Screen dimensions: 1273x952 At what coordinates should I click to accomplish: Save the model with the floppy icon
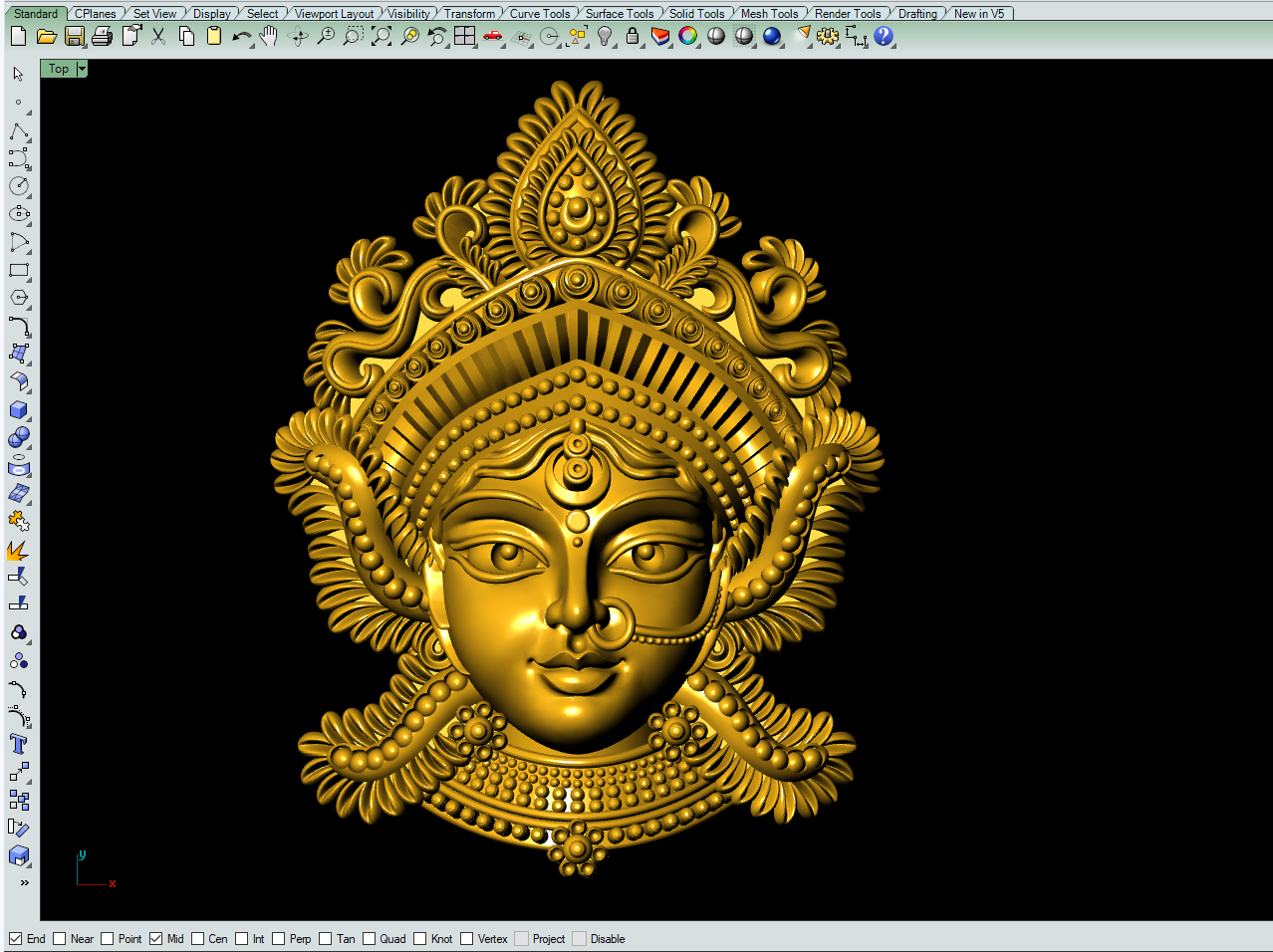click(x=74, y=37)
